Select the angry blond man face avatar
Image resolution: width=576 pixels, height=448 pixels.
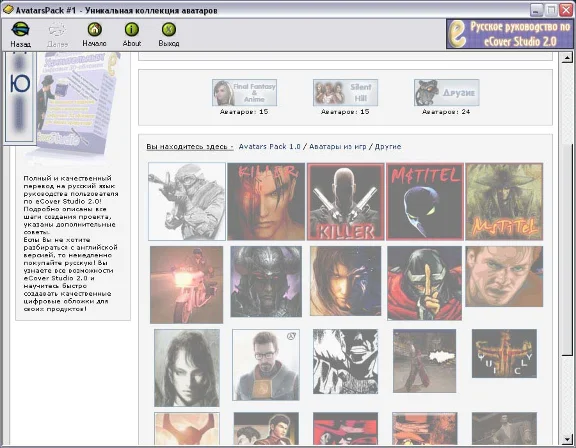504,276
